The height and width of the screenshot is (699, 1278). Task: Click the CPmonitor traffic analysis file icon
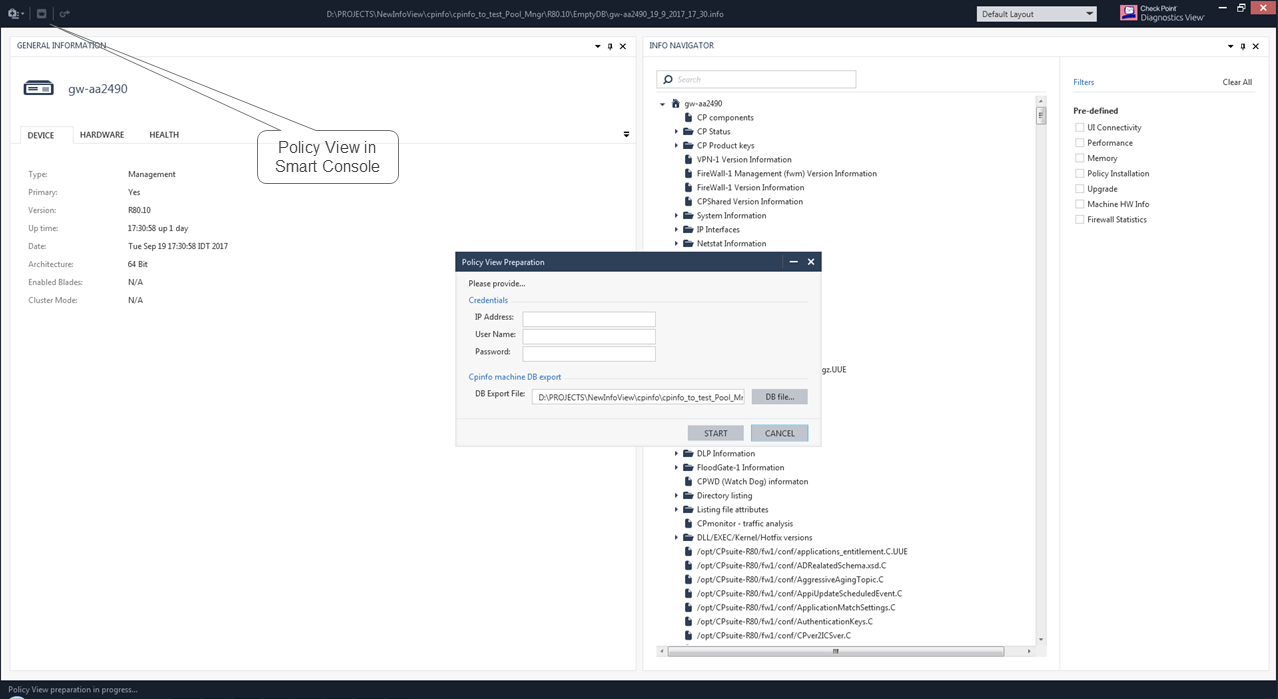(688, 523)
